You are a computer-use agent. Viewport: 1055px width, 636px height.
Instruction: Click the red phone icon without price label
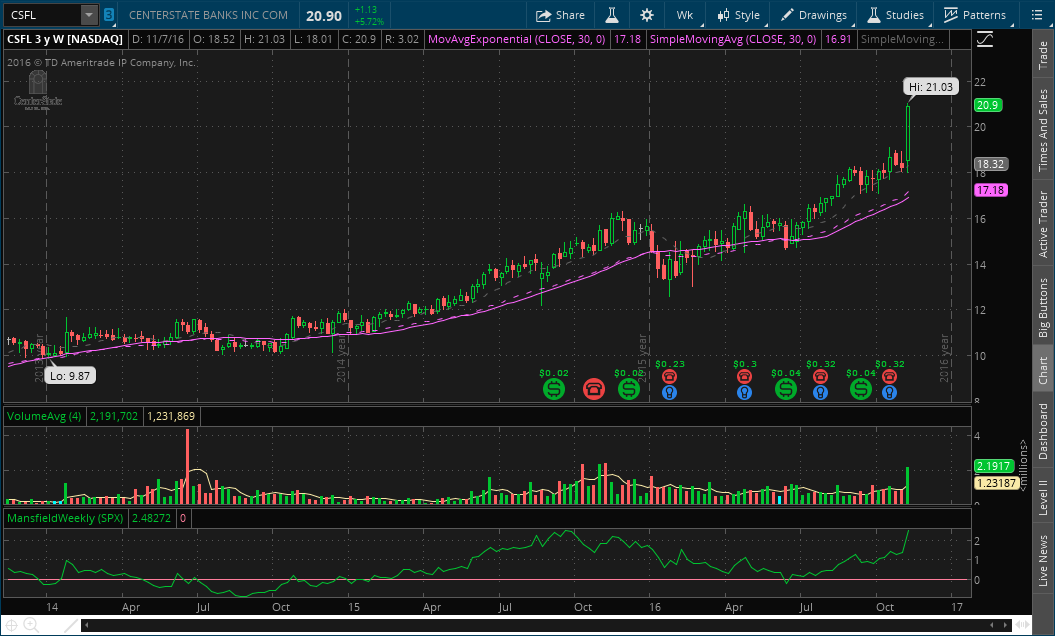(594, 389)
